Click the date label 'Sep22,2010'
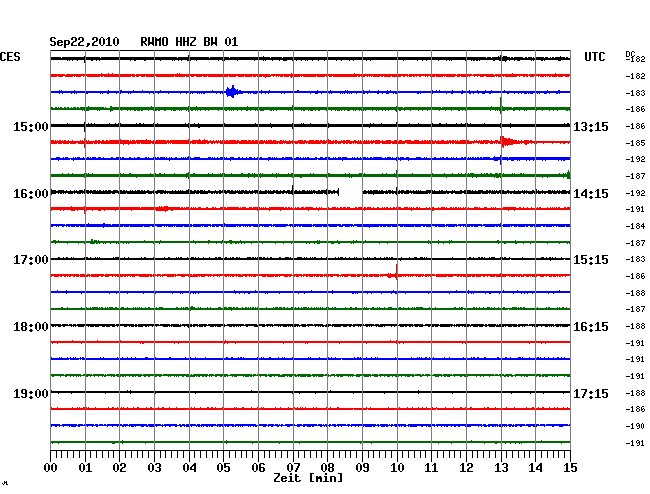This screenshot has height=494, width=650. [84, 42]
